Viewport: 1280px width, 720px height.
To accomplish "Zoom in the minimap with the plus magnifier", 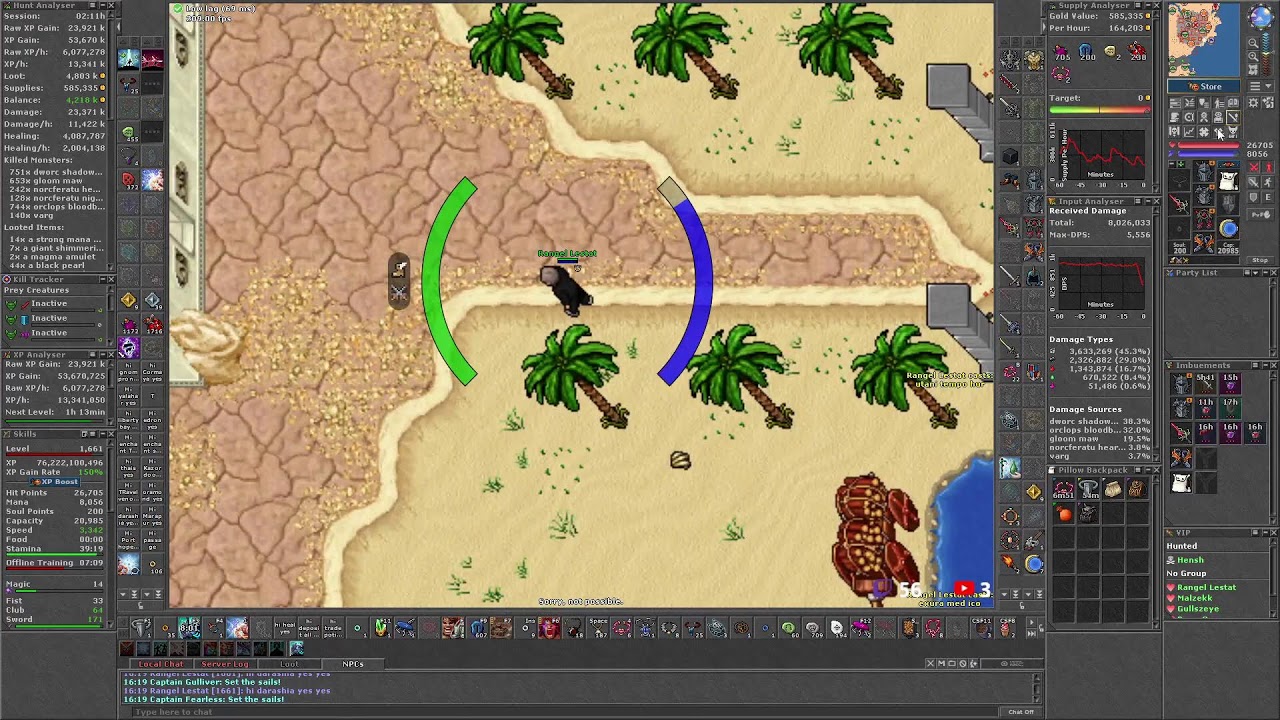I will tap(1252, 56).
